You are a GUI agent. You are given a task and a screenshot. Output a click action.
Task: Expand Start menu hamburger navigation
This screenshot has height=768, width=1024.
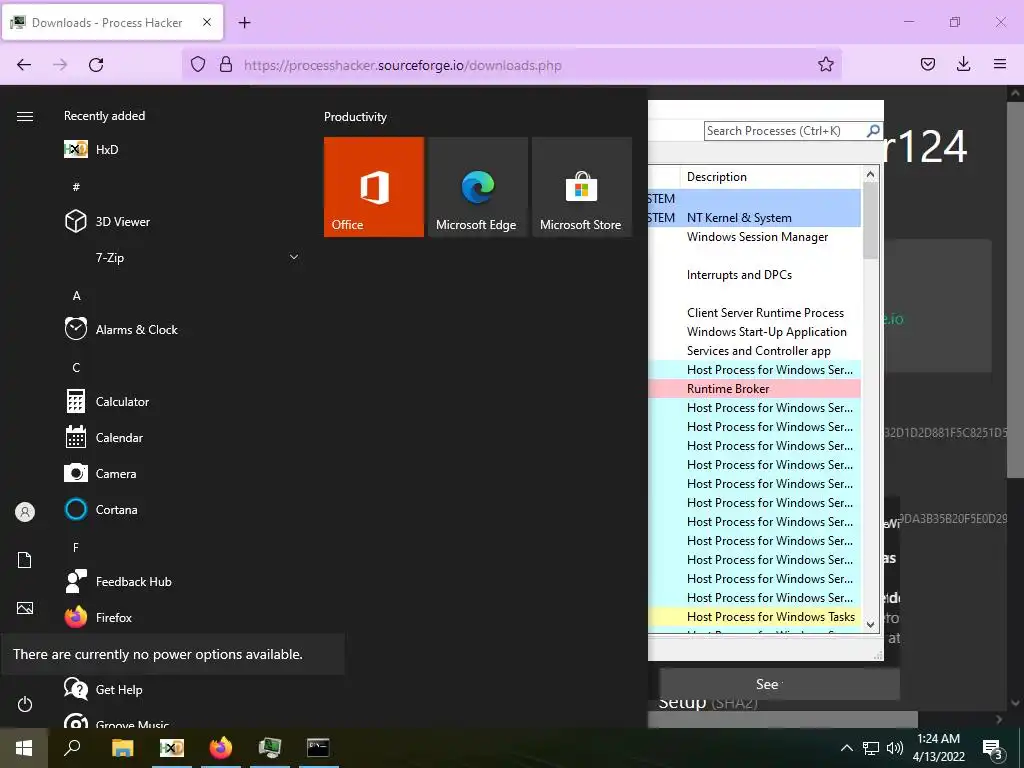click(25, 116)
